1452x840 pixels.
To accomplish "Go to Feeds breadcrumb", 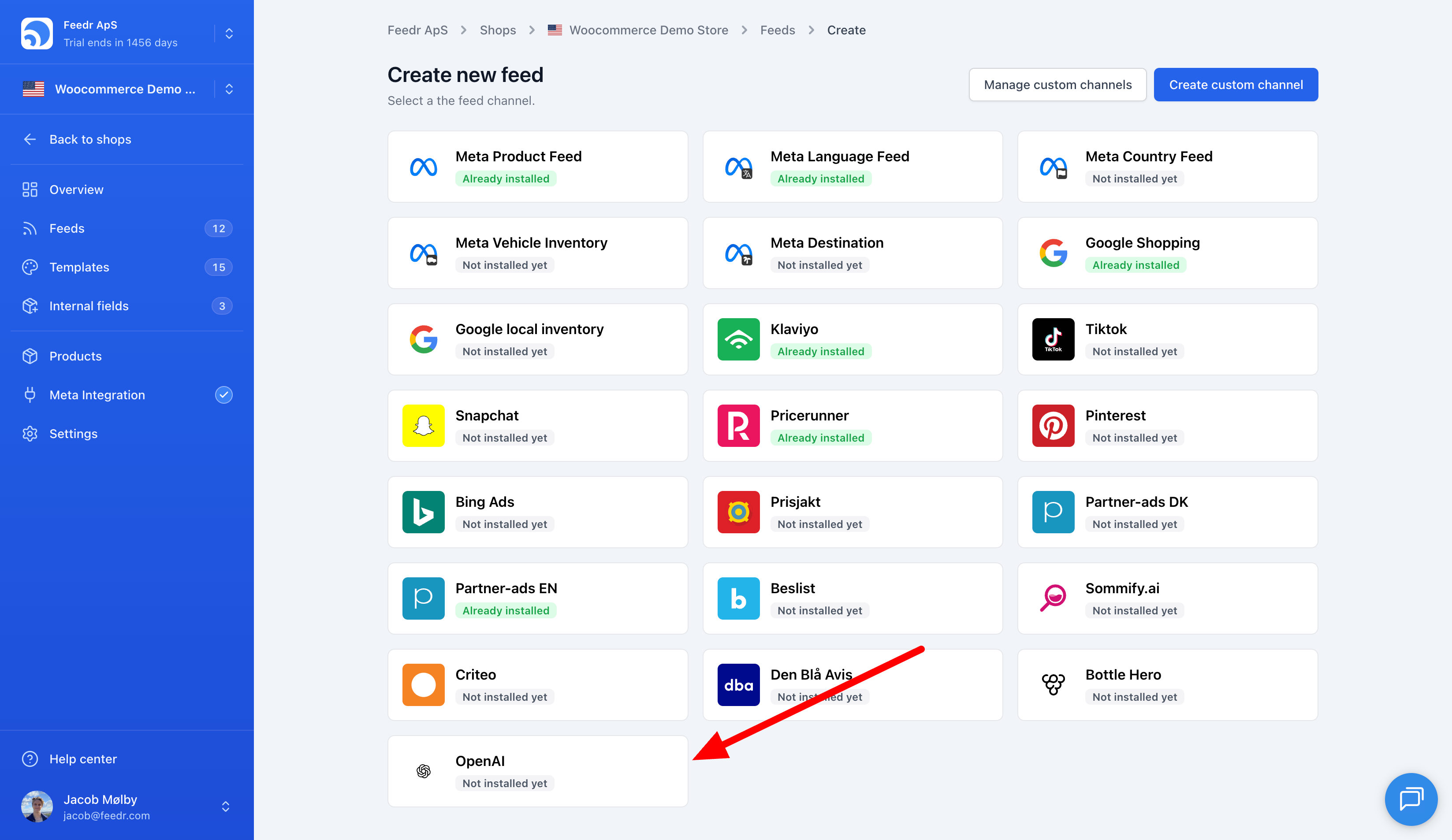I will (x=777, y=30).
